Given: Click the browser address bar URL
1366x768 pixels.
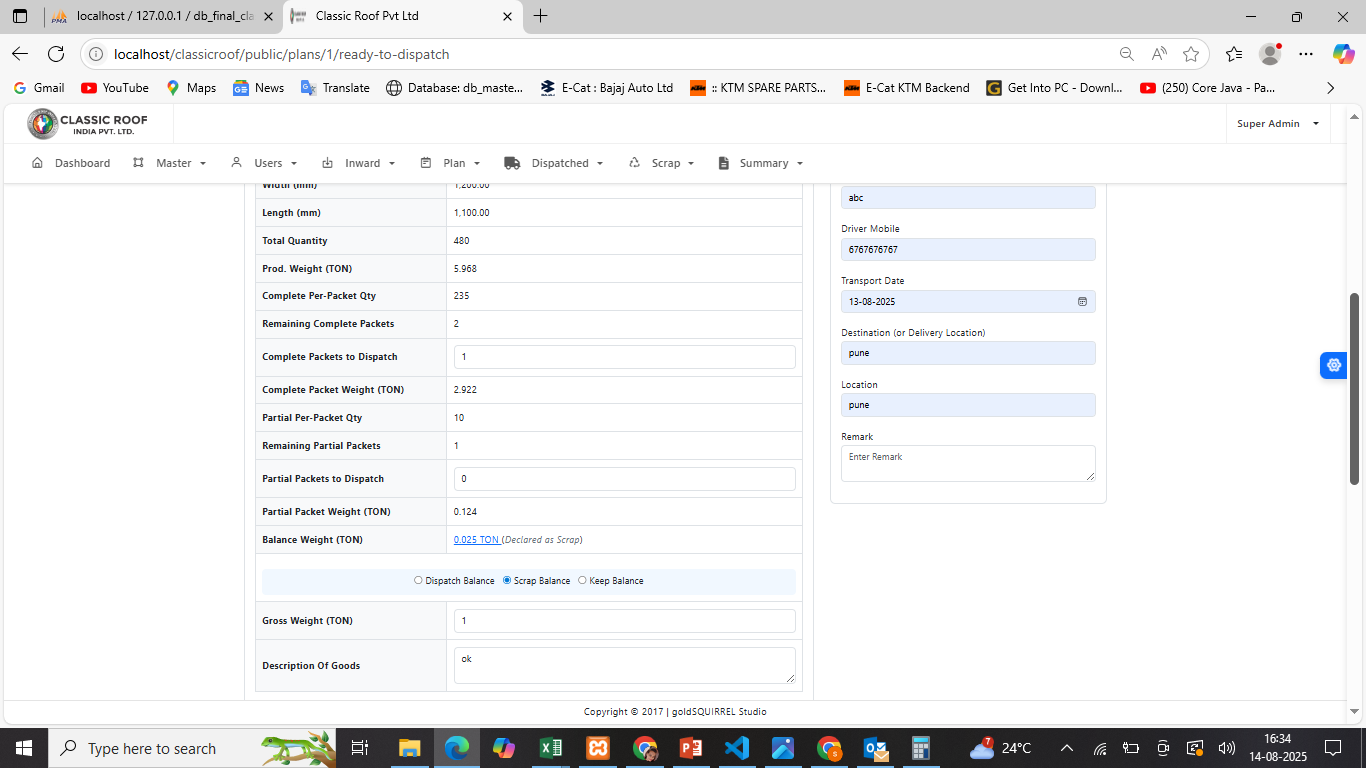Looking at the screenshot, I should pyautogui.click(x=282, y=54).
